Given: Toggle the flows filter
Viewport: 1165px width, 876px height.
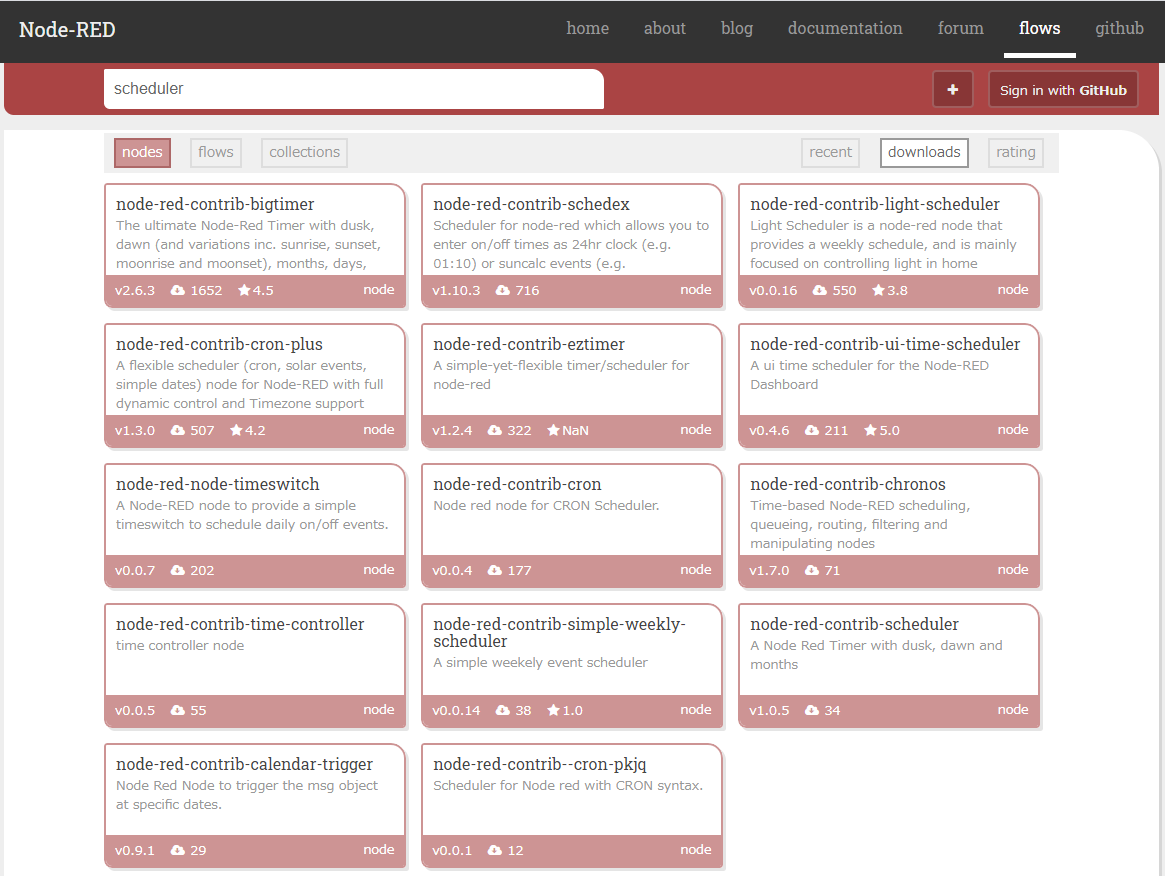Looking at the screenshot, I should click(x=215, y=152).
